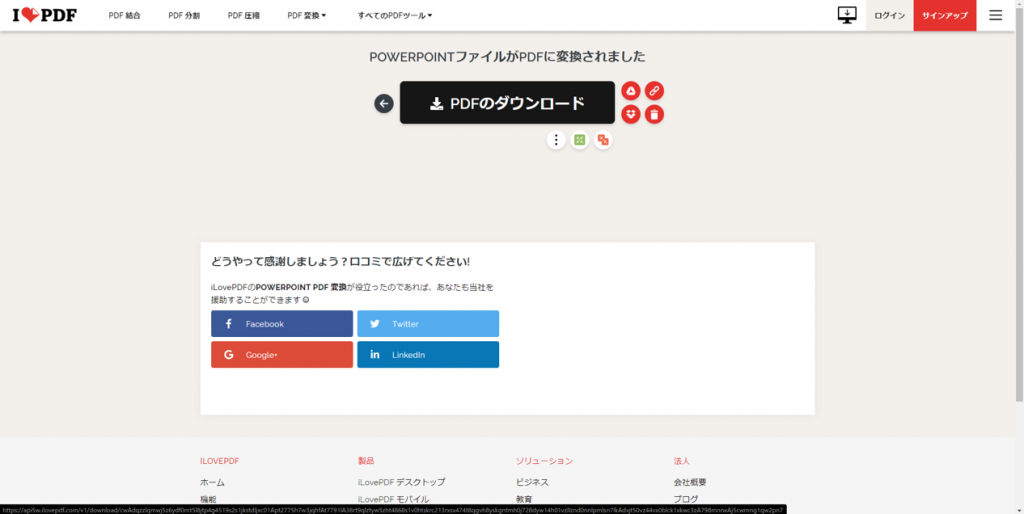Copy the share link with the chain icon
Screen dimensions: 1024x514
click(654, 91)
